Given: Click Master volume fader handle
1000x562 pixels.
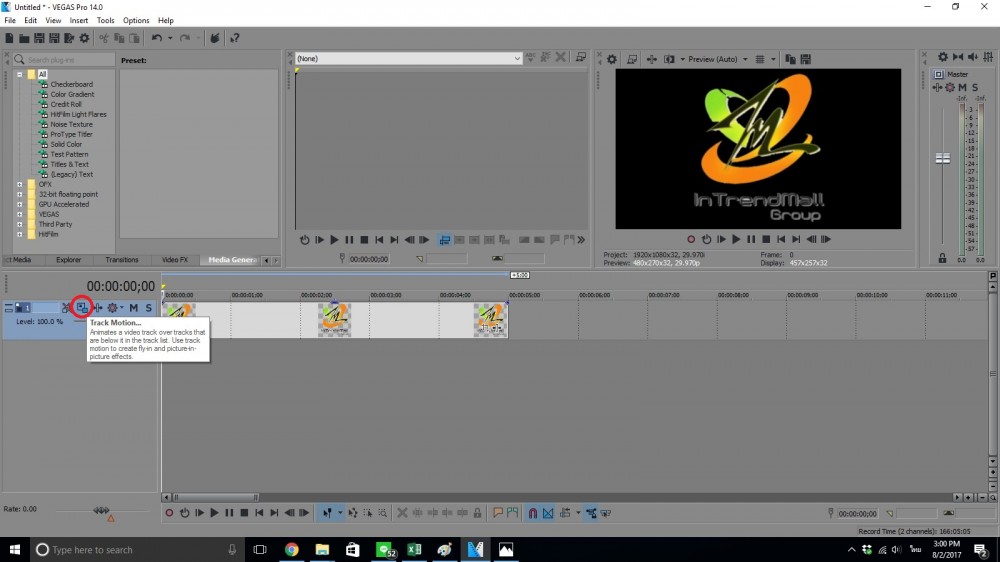Looking at the screenshot, I should point(943,158).
